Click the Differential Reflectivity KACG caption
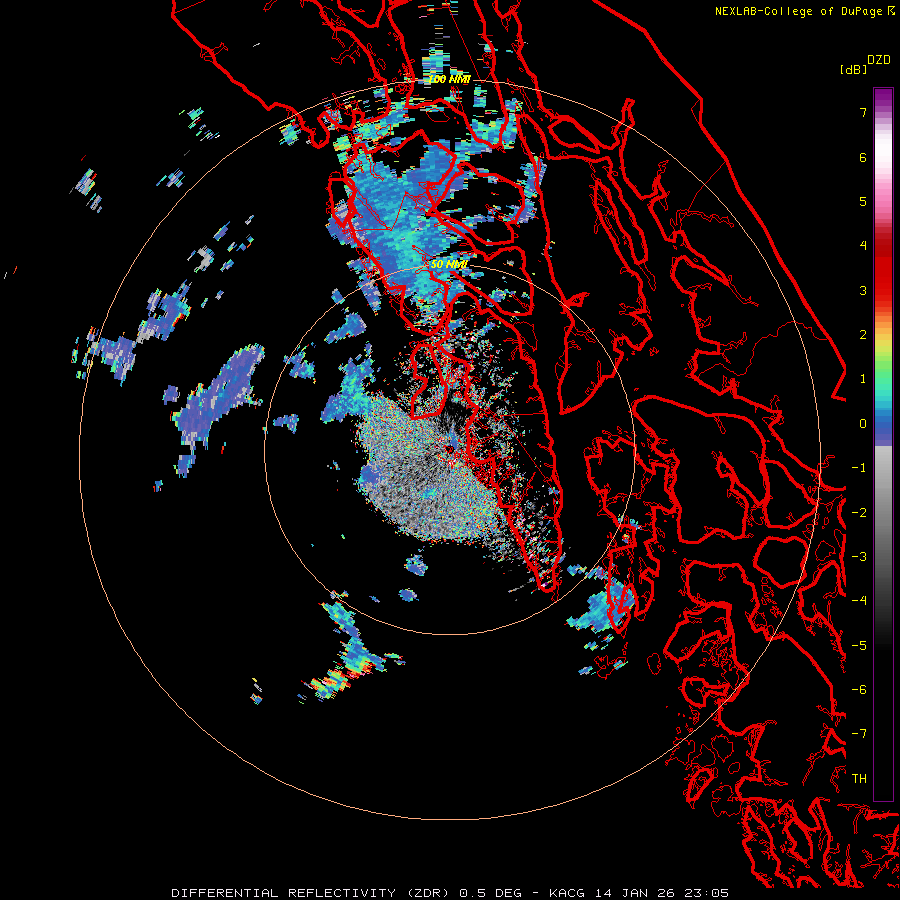The width and height of the screenshot is (900, 900). coord(450,893)
